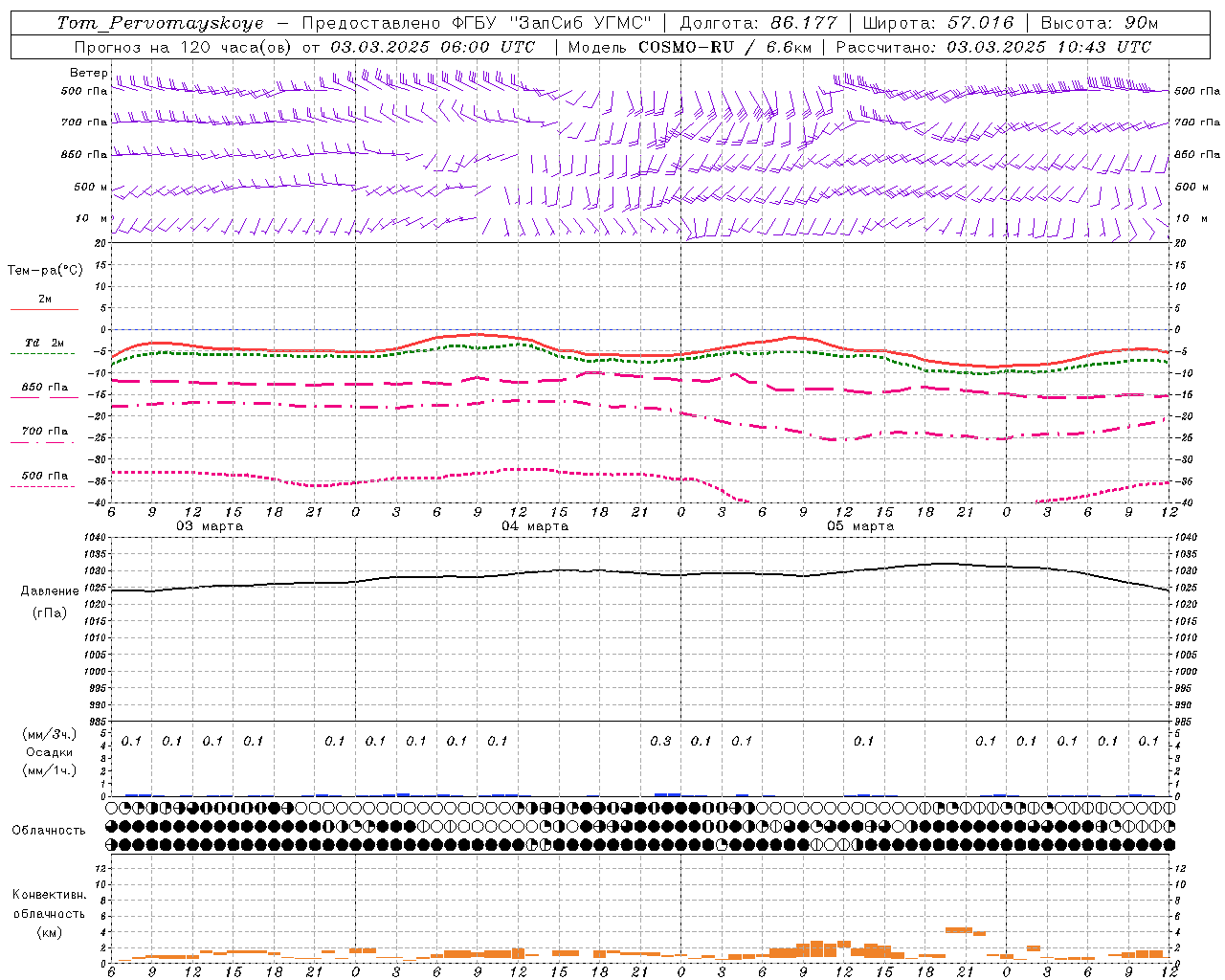Viewport: 1225px width, 980px height.
Task: Click the Конвективн. convective cloud label
Action: click(x=49, y=895)
